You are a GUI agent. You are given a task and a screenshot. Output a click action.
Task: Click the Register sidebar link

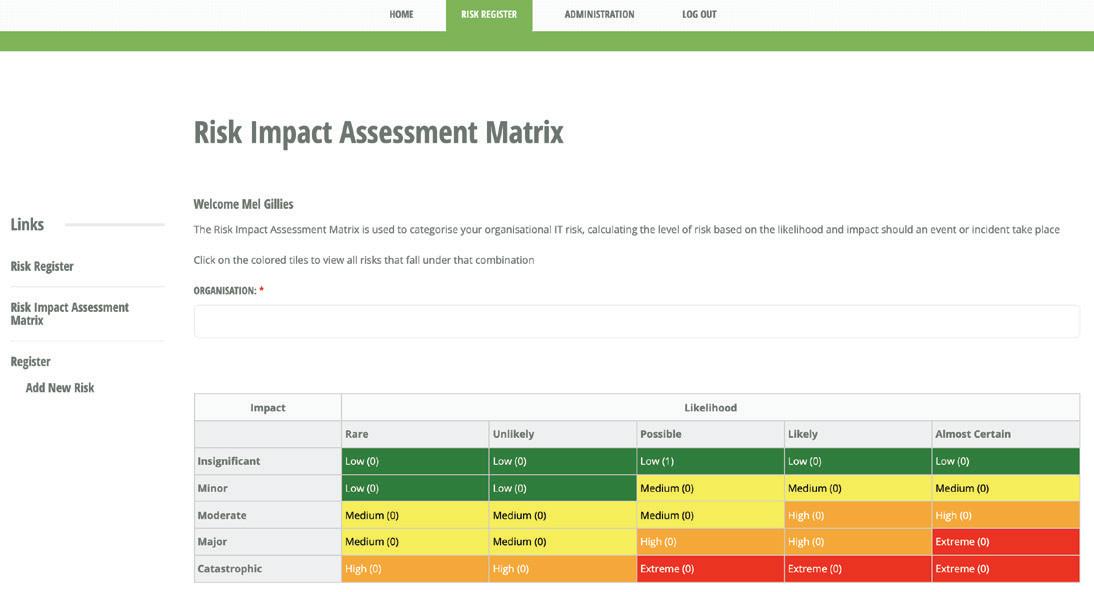[30, 362]
